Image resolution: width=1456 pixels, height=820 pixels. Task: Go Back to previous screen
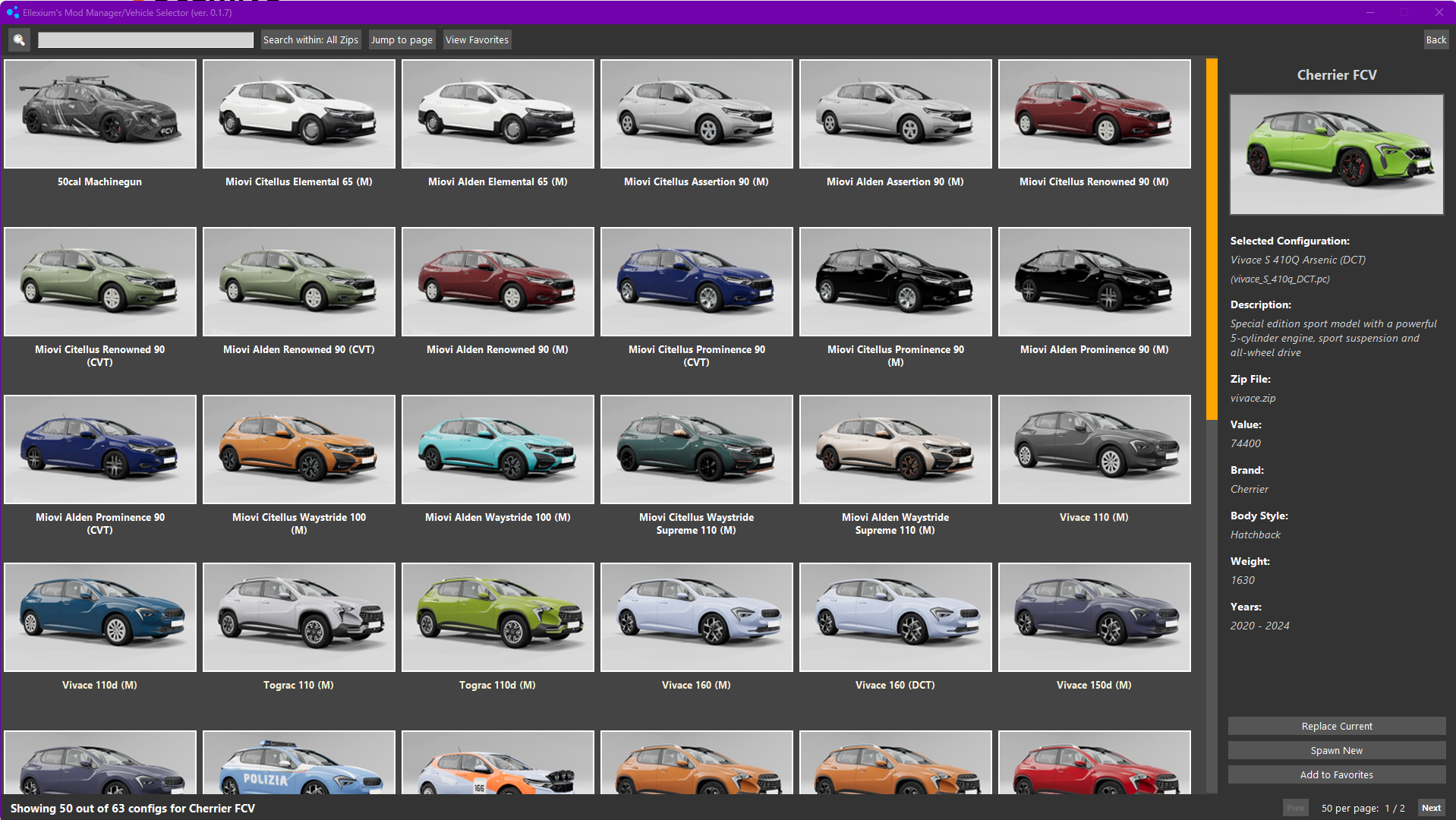[1436, 40]
